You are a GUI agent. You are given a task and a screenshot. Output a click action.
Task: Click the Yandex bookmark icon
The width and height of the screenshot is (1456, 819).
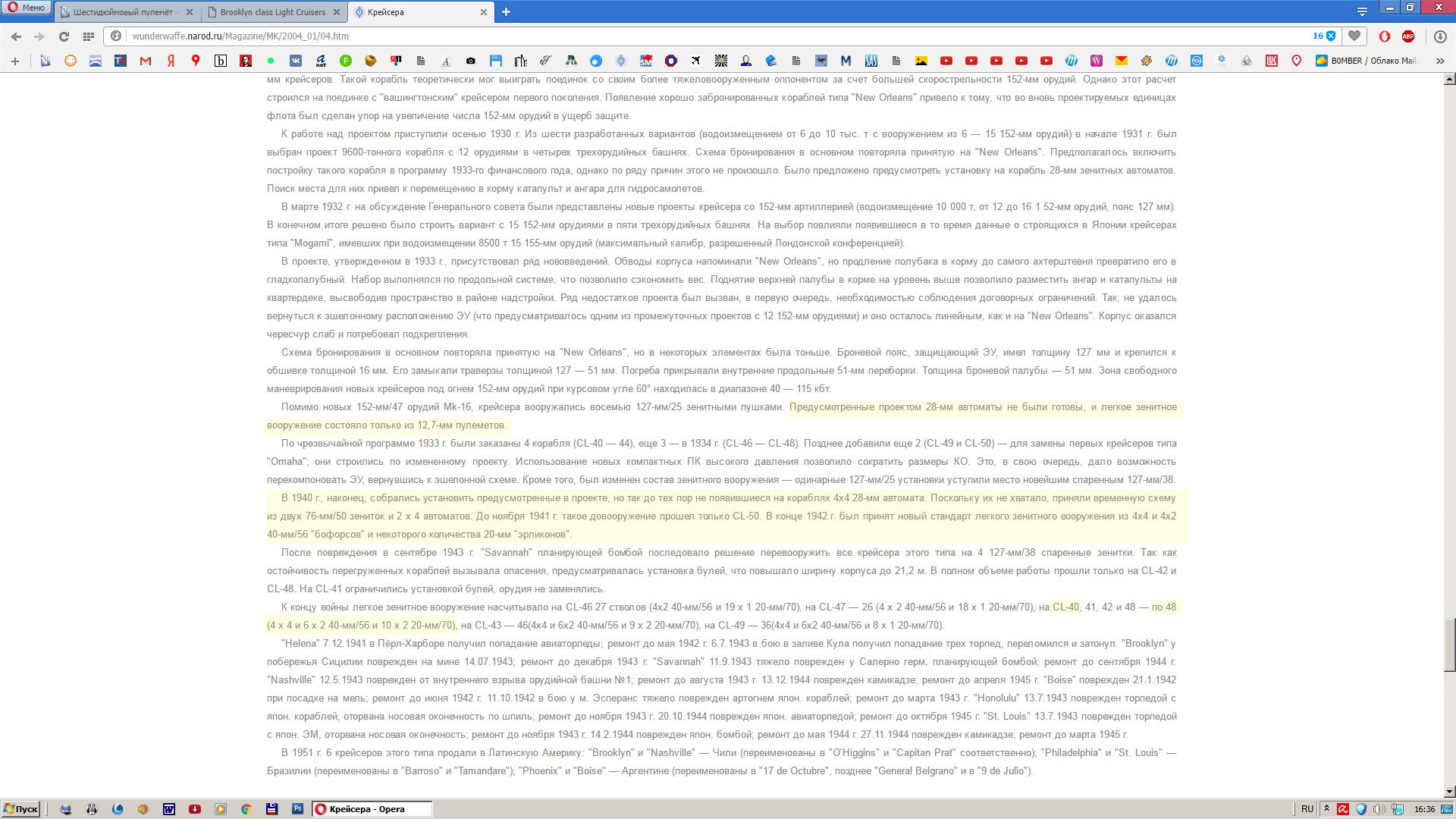click(171, 61)
